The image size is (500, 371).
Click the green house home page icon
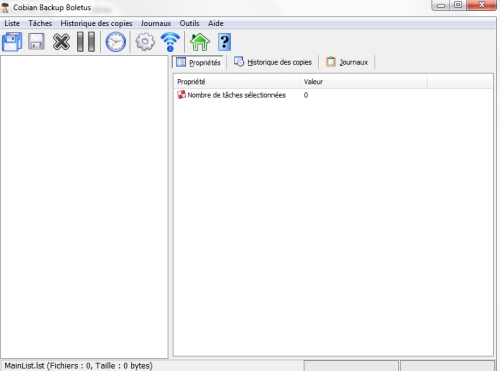click(x=200, y=42)
